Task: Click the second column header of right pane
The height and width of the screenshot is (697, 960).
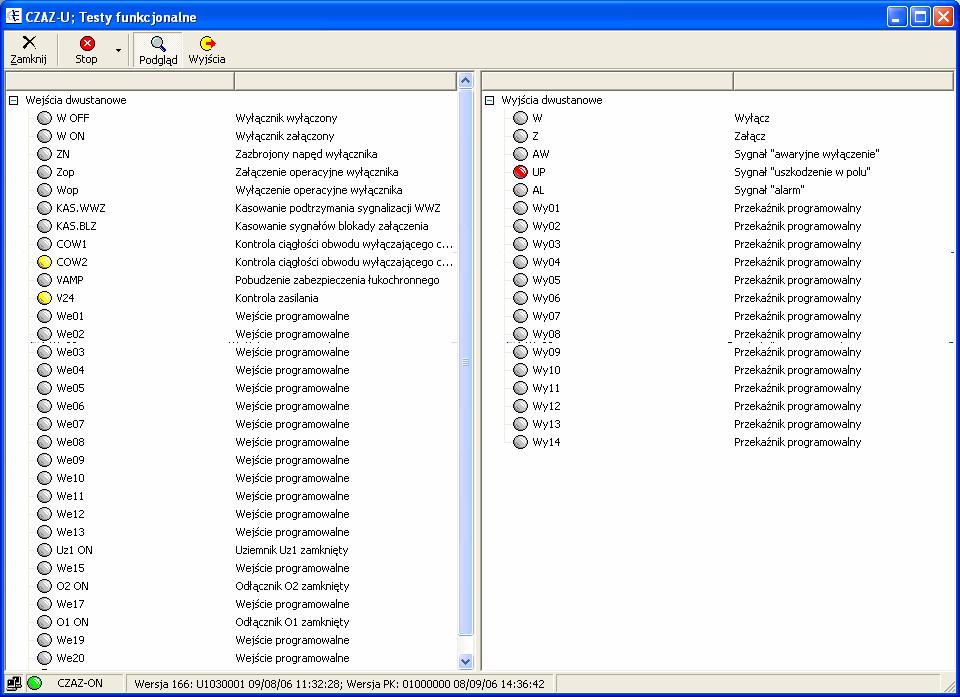Action: [844, 81]
